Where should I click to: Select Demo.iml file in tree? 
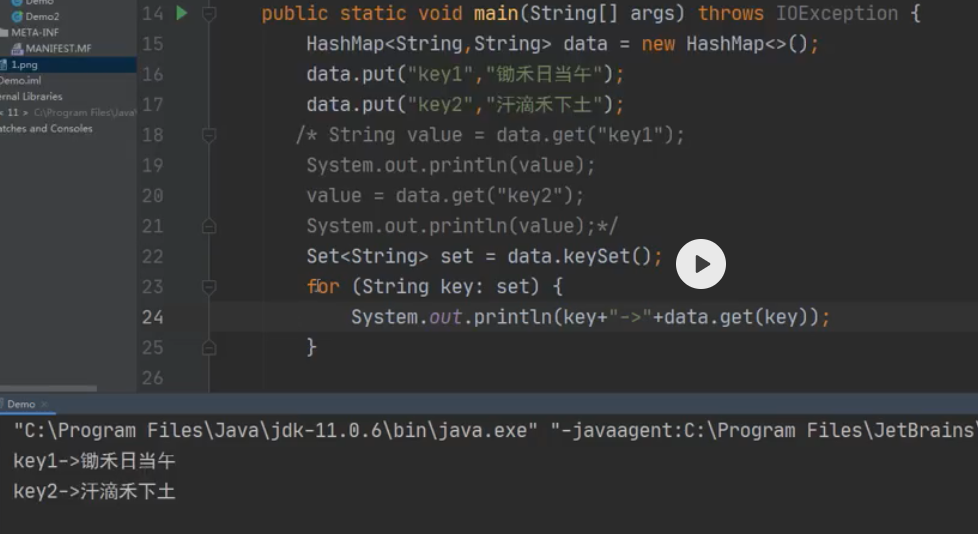[20, 80]
